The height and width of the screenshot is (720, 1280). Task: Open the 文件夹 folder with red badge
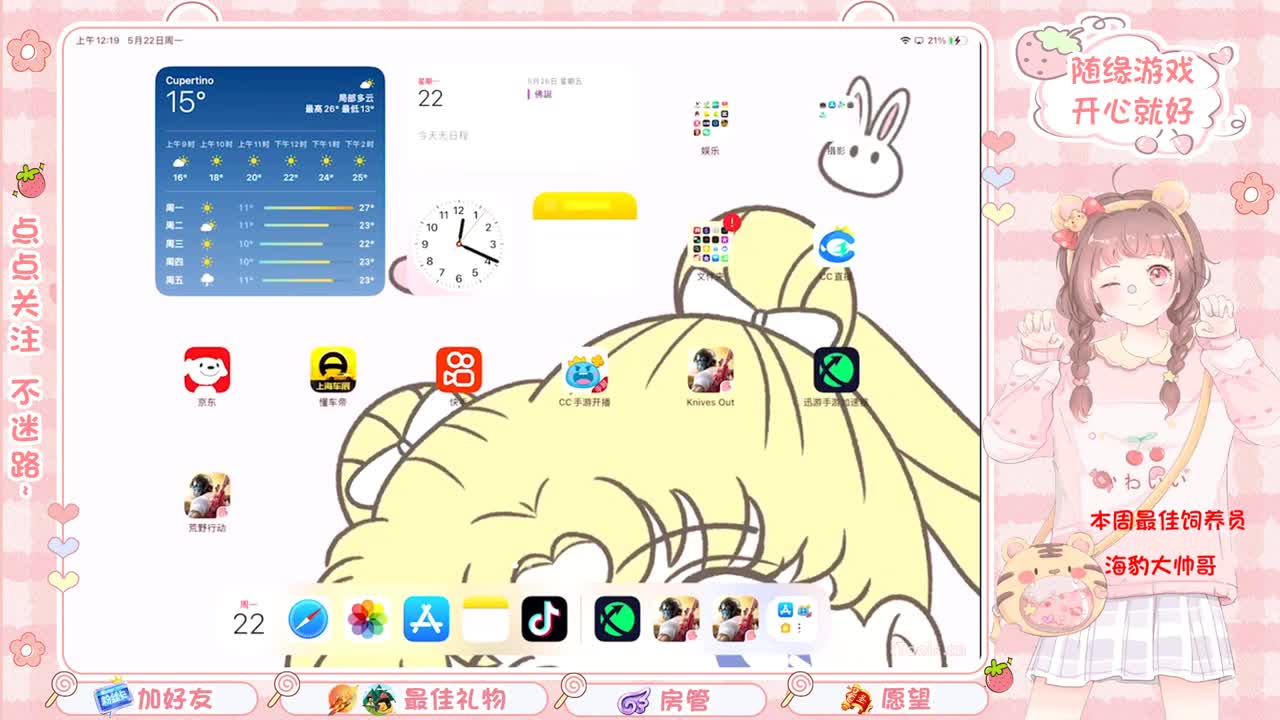pos(711,245)
